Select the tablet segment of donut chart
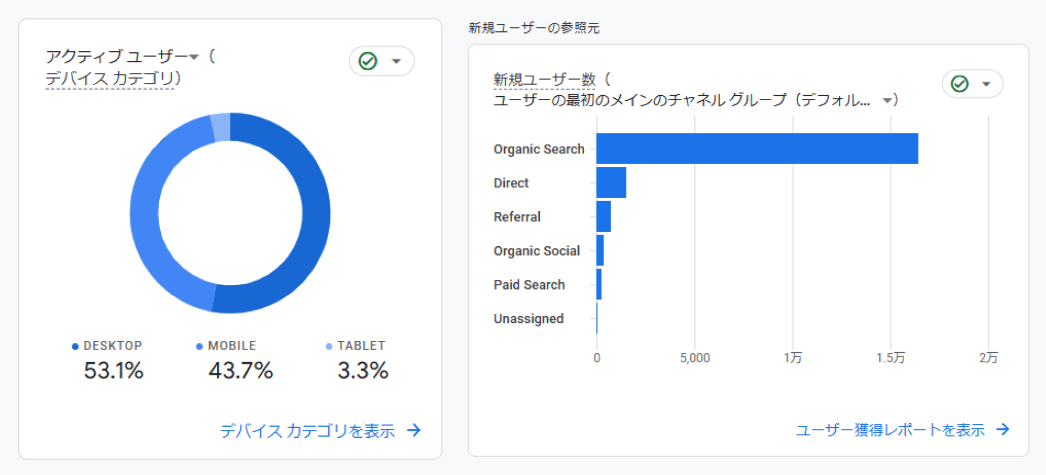 click(220, 127)
